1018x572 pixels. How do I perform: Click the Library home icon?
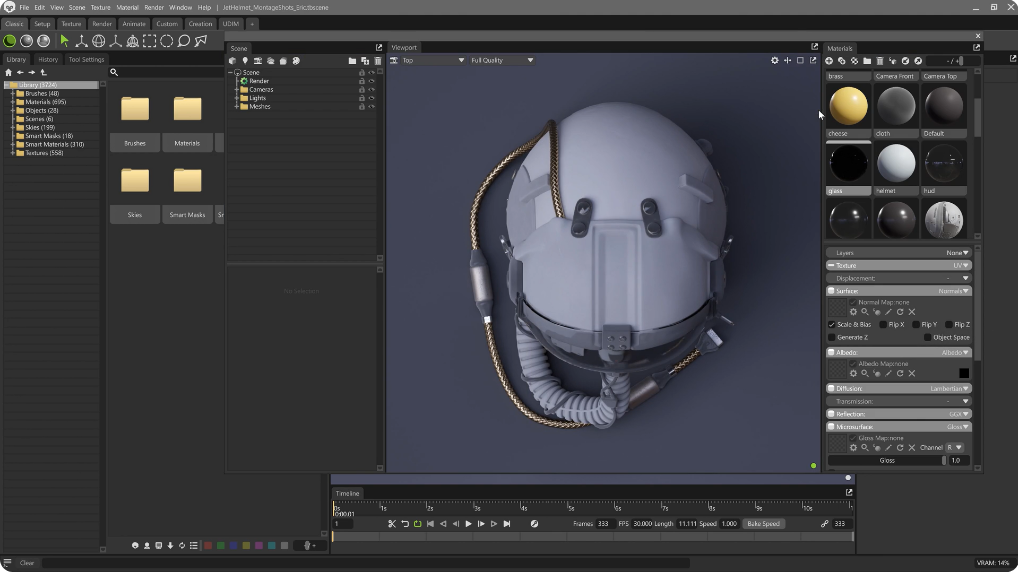(9, 72)
